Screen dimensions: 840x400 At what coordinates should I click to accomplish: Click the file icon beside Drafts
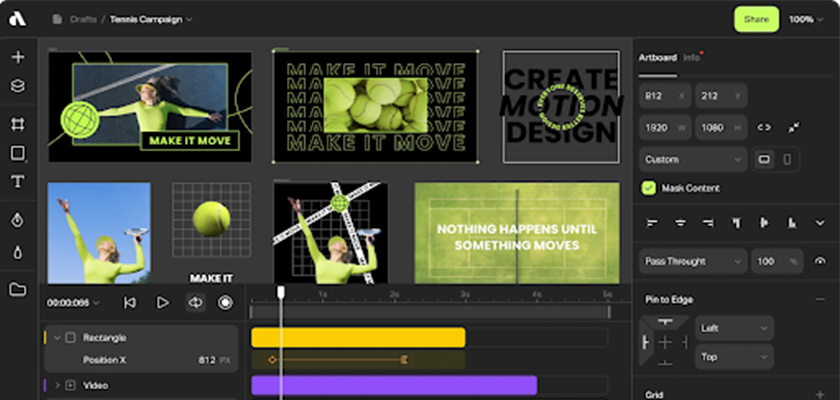pos(57,19)
